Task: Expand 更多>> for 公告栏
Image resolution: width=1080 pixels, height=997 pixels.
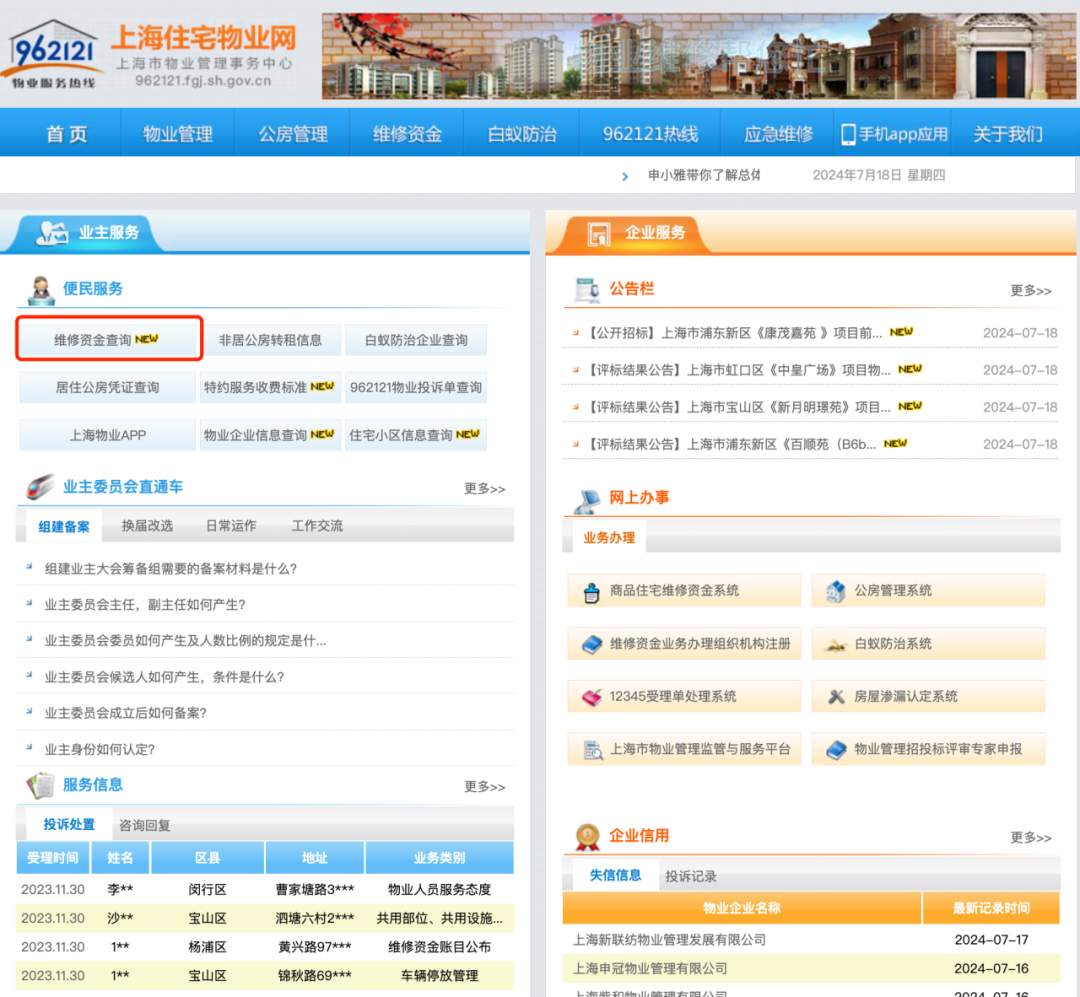Action: pyautogui.click(x=1030, y=291)
